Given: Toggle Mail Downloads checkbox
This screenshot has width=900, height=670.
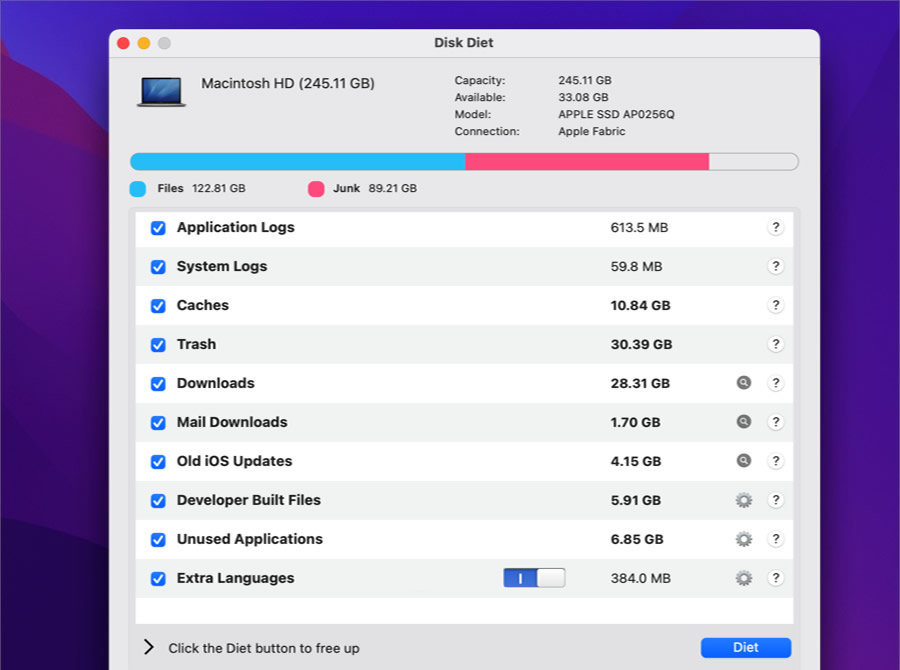Looking at the screenshot, I should pyautogui.click(x=158, y=423).
